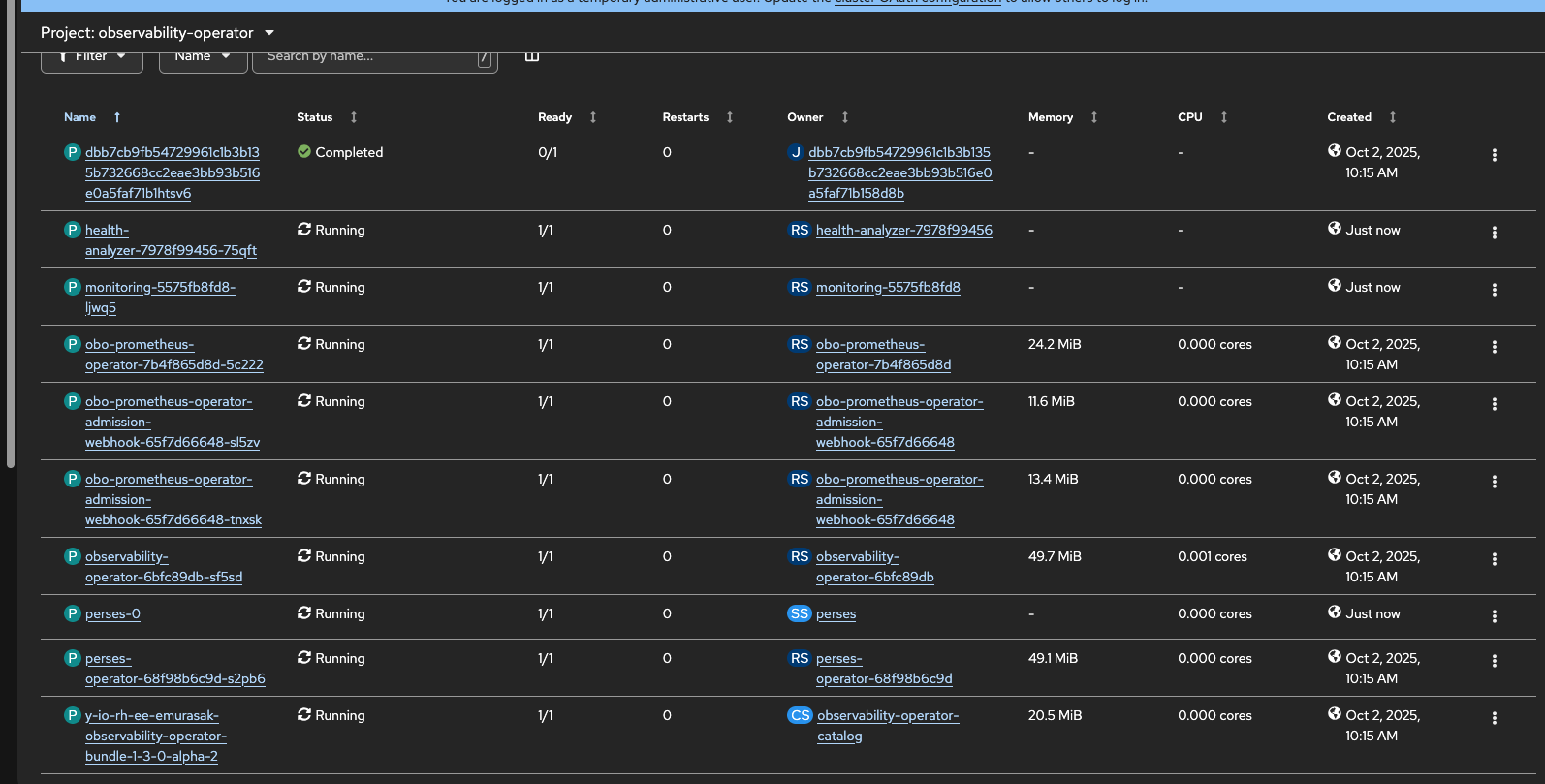Open owner ReplicaSet obo-prometheus-operator-7b4f865d8d
1545x784 pixels.
tap(884, 355)
